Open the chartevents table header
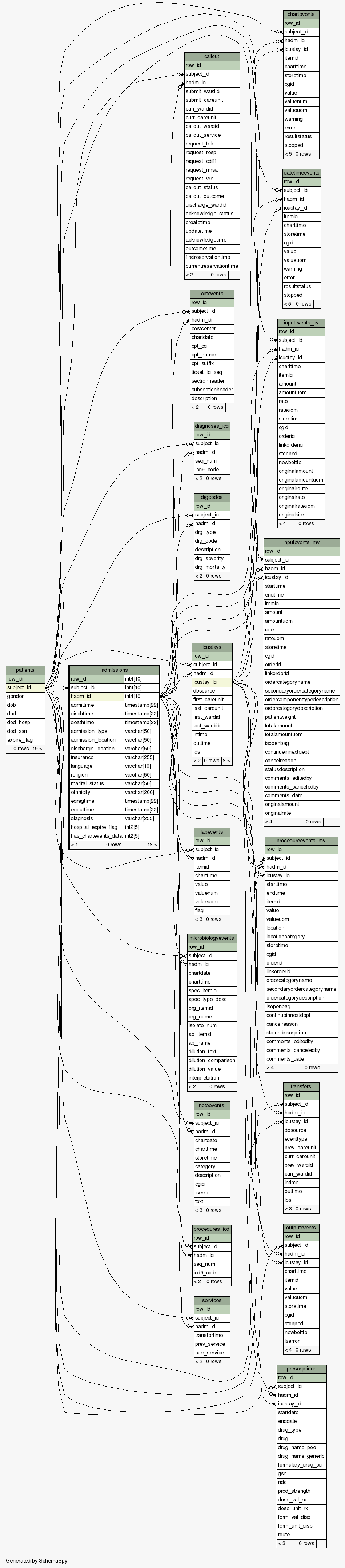The width and height of the screenshot is (345, 1568). coord(301,14)
